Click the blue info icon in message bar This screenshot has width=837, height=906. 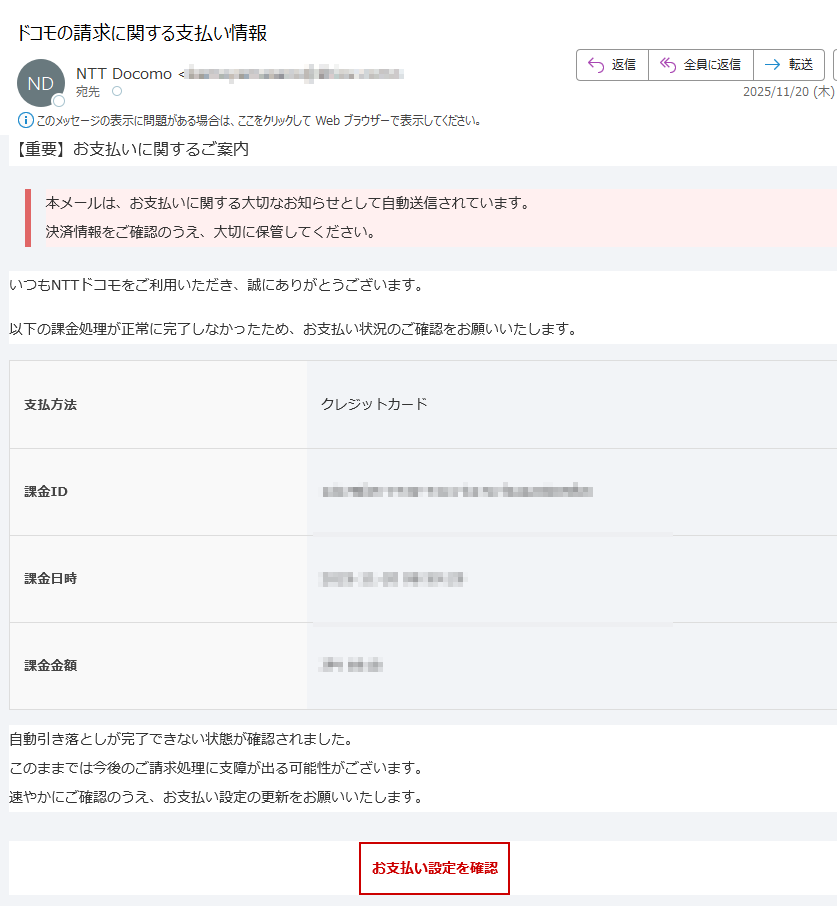tap(26, 121)
